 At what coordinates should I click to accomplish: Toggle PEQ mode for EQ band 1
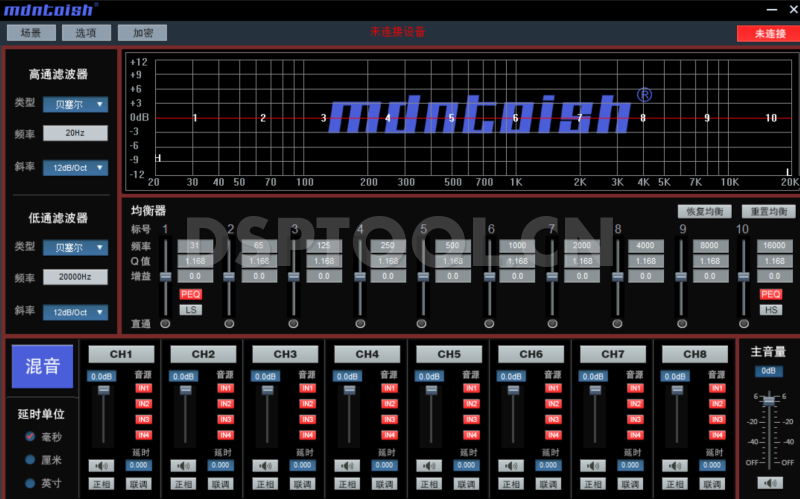(191, 294)
